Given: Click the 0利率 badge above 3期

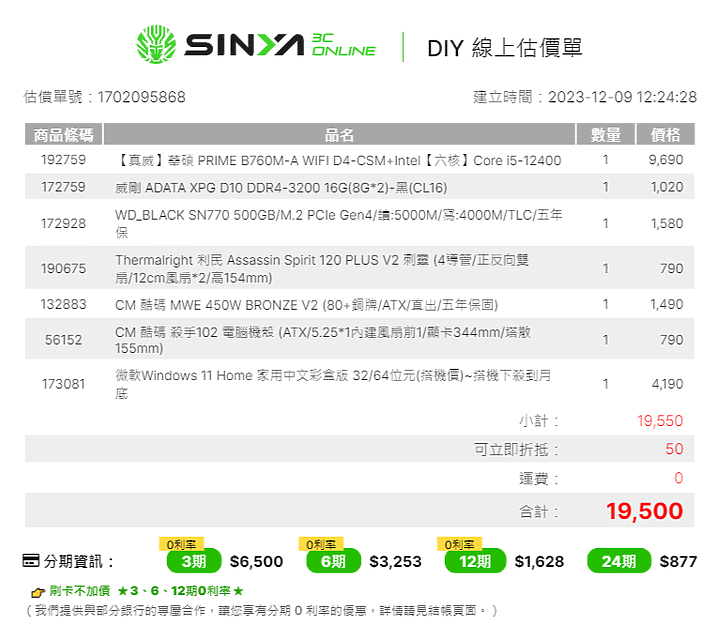Looking at the screenshot, I should coord(181,544).
